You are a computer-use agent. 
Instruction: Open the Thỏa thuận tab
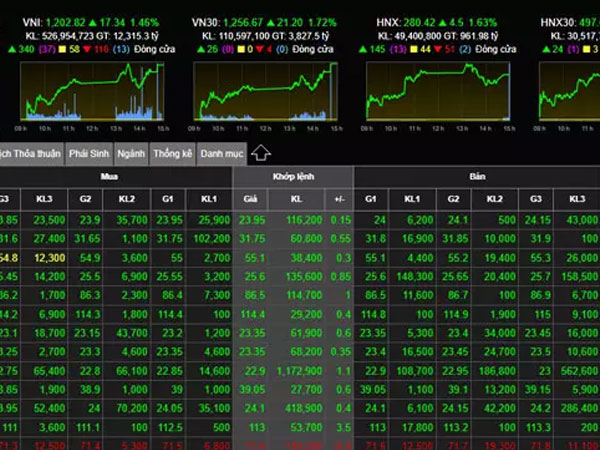(30, 154)
